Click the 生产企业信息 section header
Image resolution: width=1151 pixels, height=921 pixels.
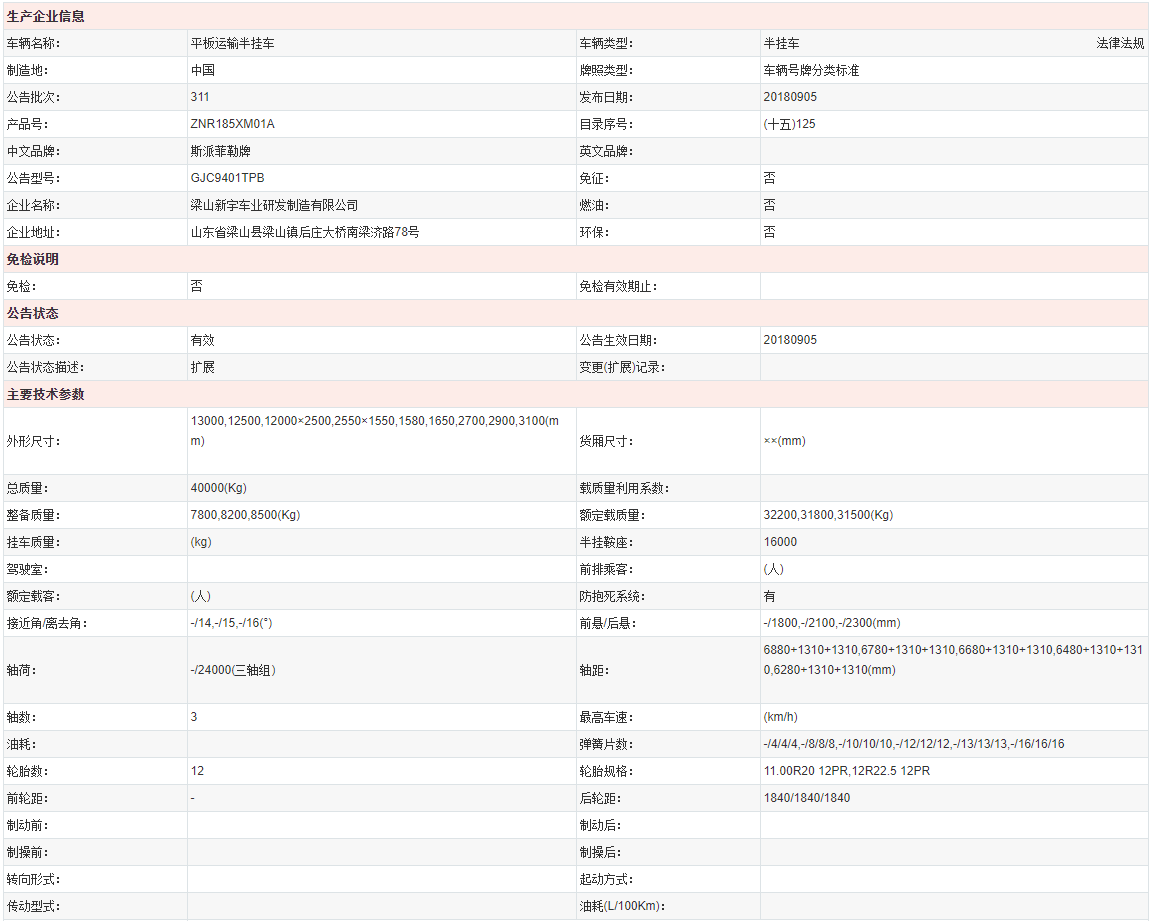46,17
